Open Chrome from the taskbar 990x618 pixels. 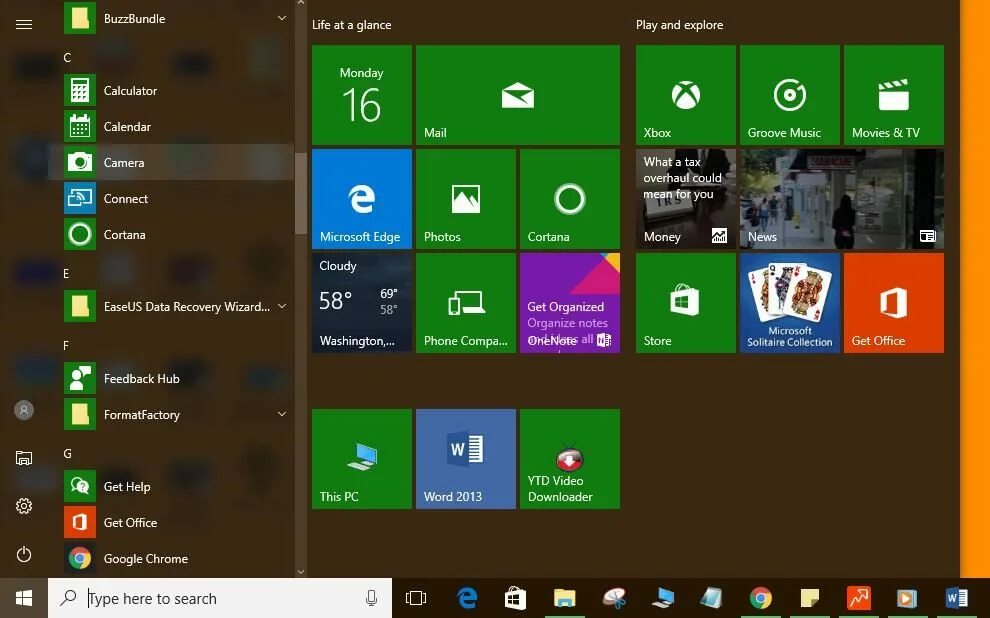[x=760, y=598]
